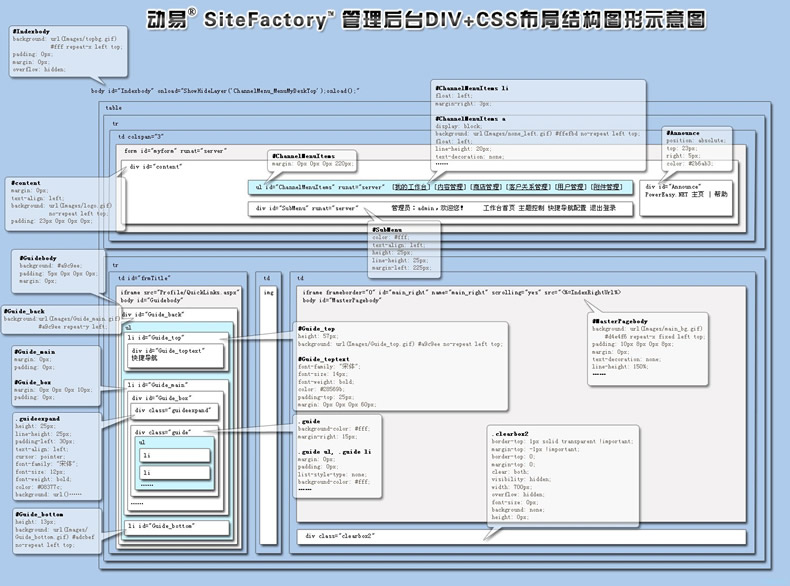Open the 帮助 link in Announce
The width and height of the screenshot is (790, 586).
click(x=721, y=194)
